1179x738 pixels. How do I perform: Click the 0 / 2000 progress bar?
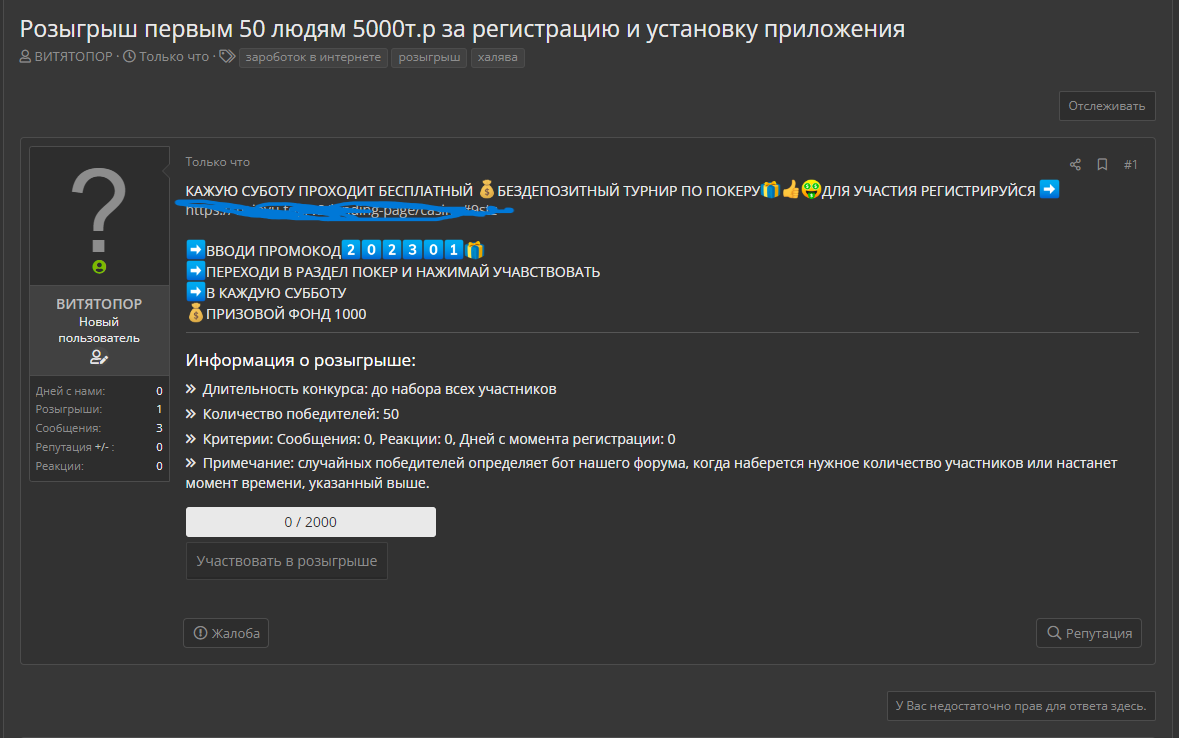click(311, 522)
